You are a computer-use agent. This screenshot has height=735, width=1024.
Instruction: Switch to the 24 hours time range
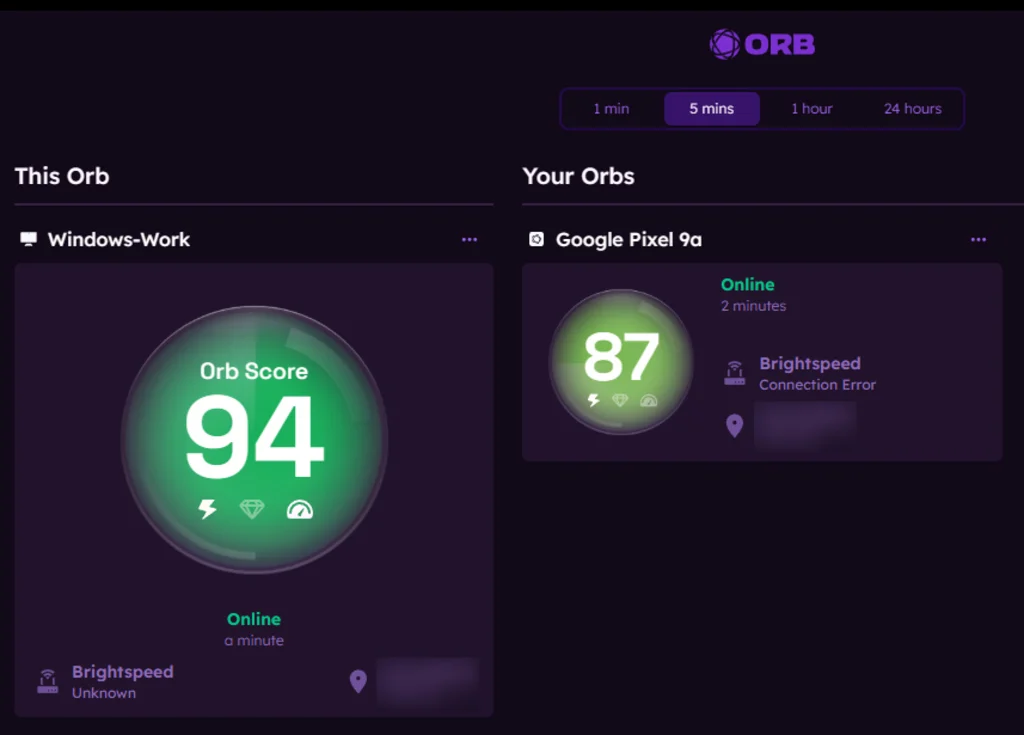point(912,109)
